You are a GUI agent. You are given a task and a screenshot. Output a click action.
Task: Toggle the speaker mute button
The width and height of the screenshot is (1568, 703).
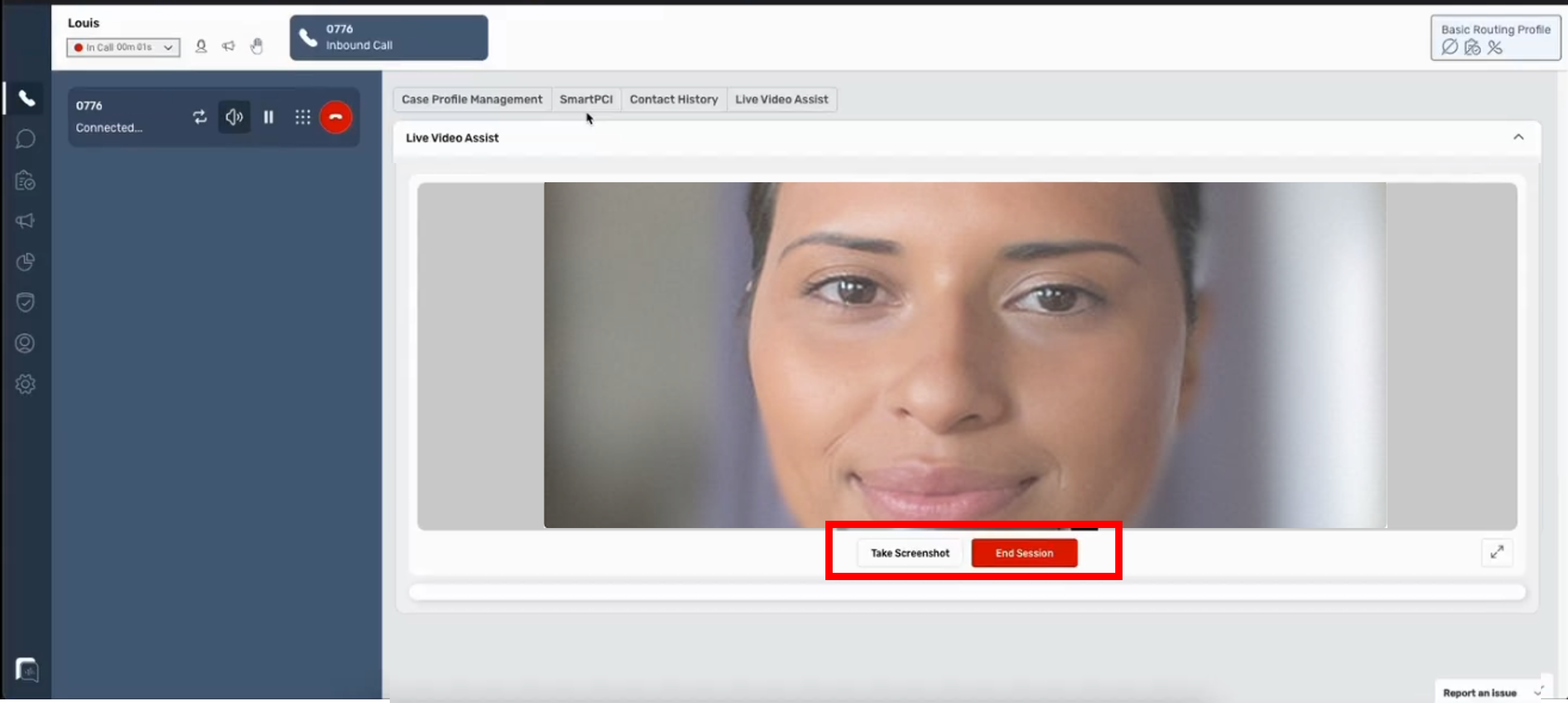coord(234,117)
